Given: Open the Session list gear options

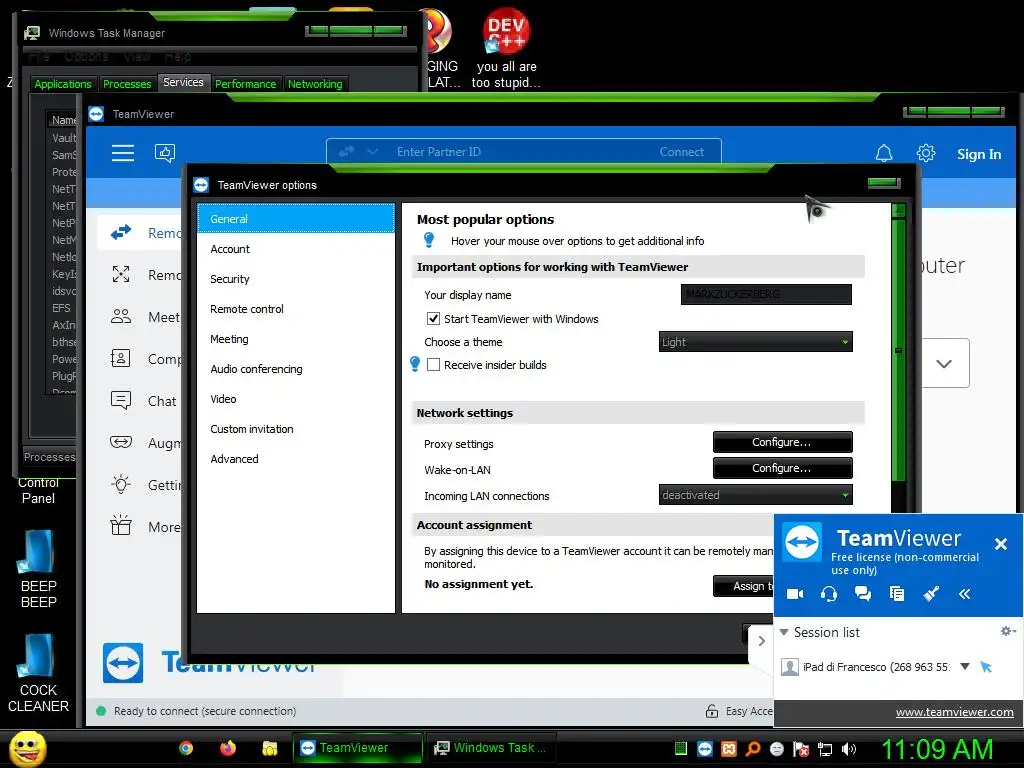Looking at the screenshot, I should (x=1008, y=631).
